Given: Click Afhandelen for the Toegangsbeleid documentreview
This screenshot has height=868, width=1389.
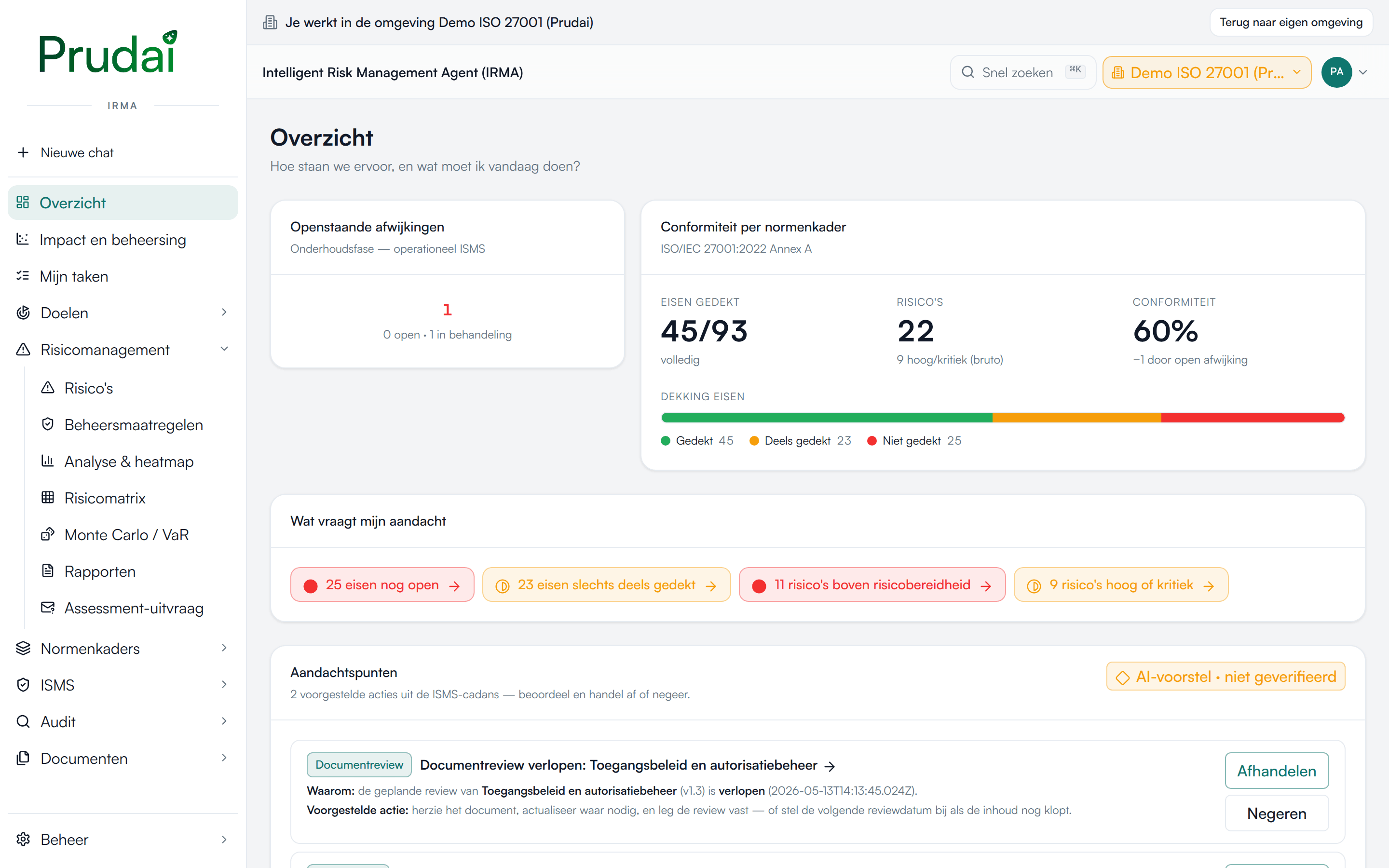Looking at the screenshot, I should tap(1276, 771).
